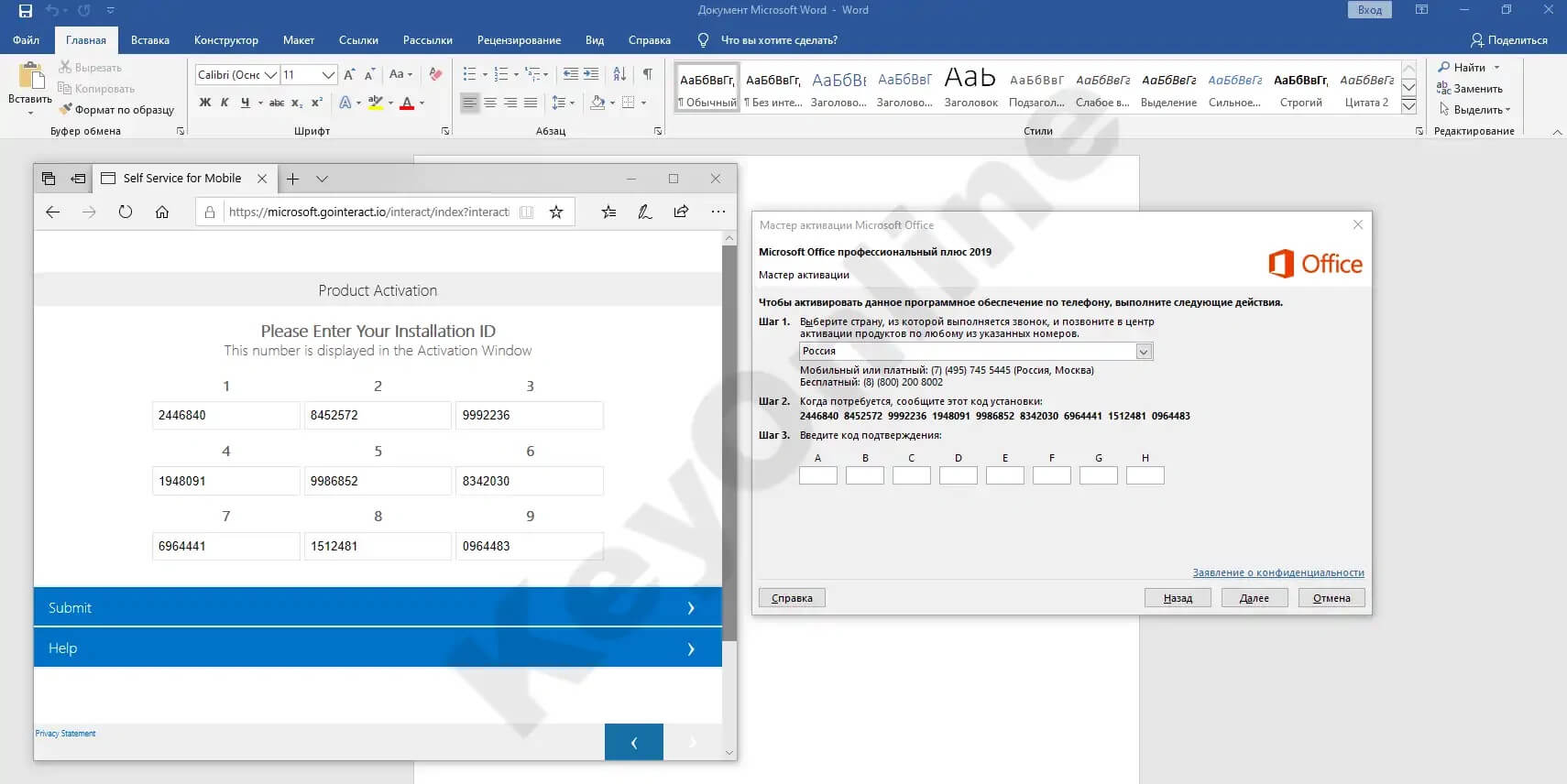Switch to the Вставка tab

150,40
